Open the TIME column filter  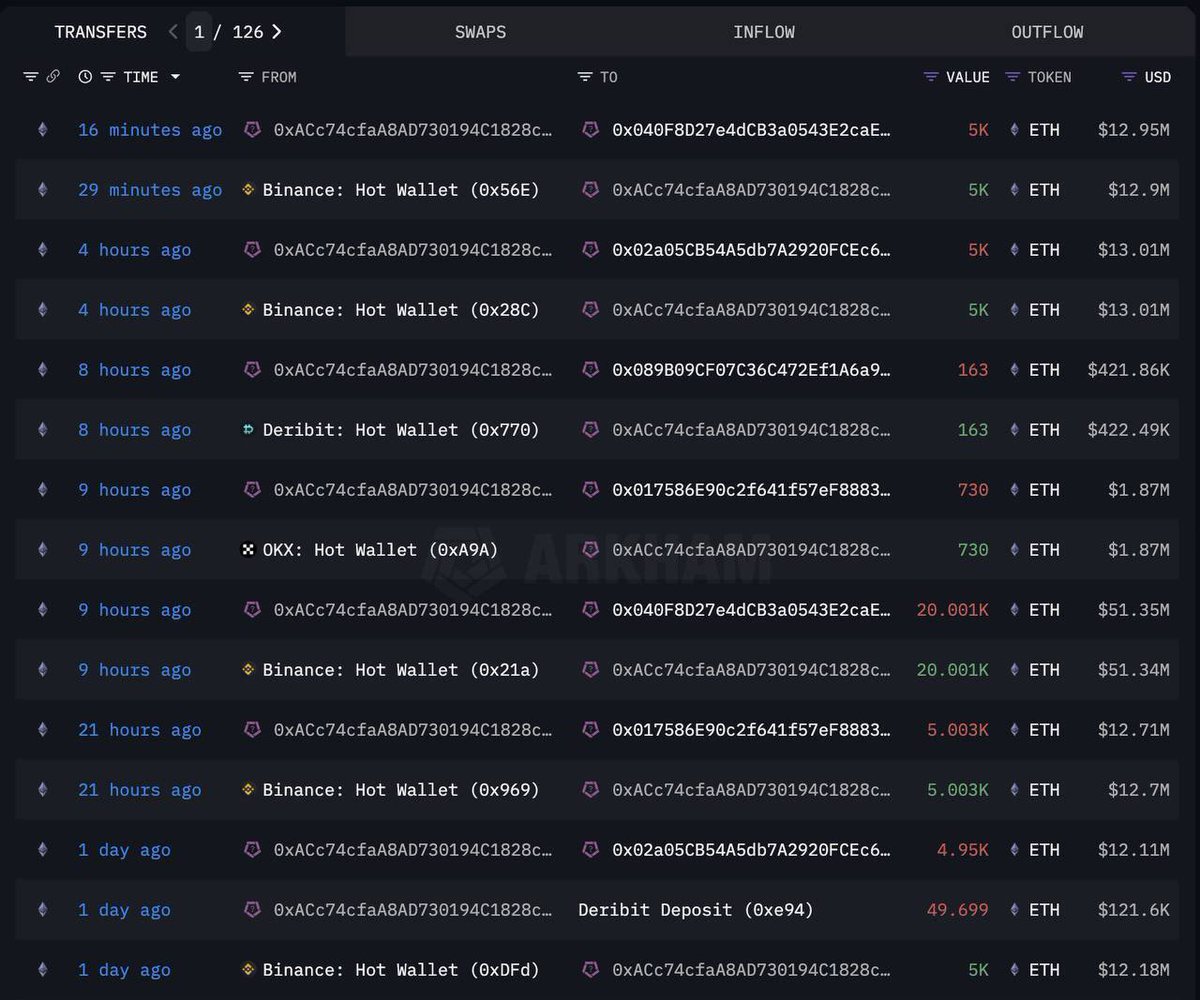[x=108, y=77]
